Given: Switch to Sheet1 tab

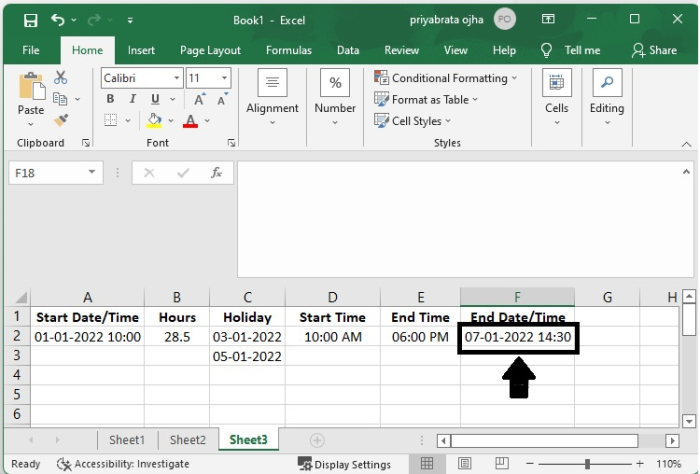Looking at the screenshot, I should click(x=127, y=440).
